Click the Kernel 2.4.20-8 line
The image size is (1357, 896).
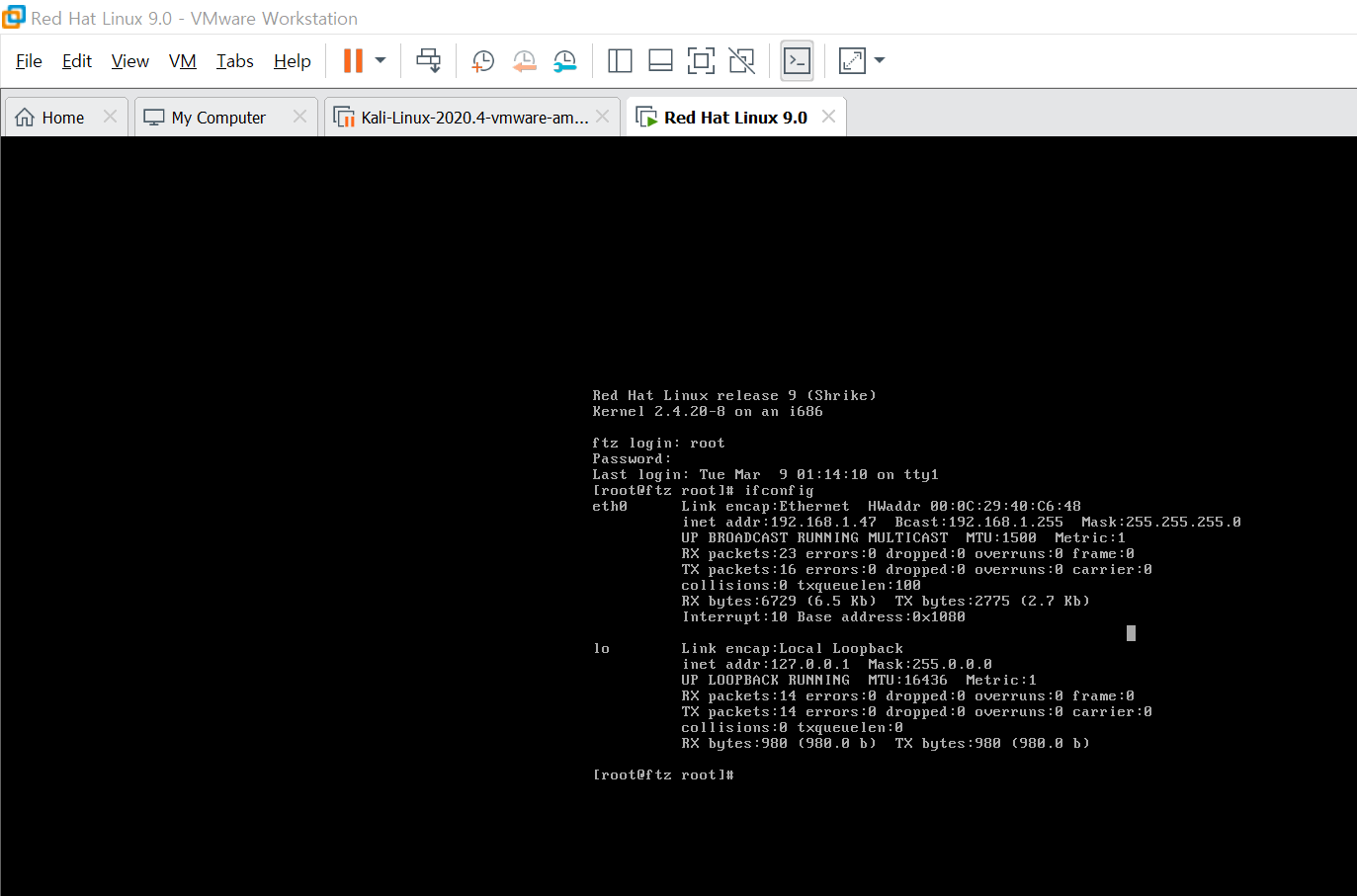(708, 412)
